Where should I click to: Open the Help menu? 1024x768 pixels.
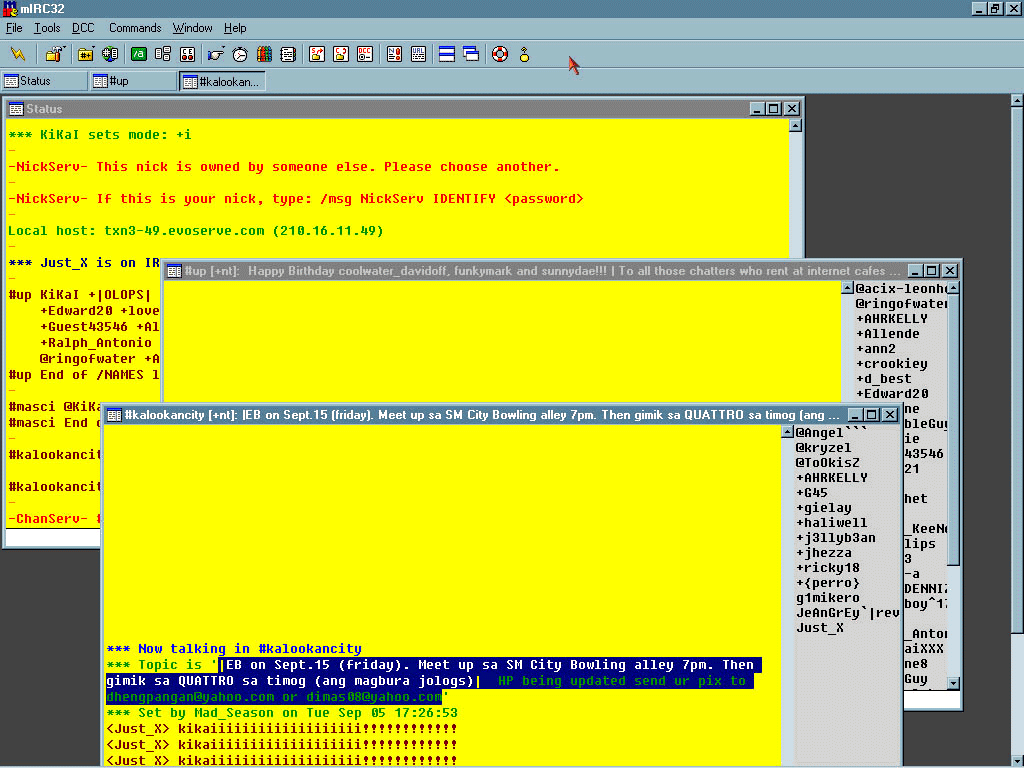(235, 28)
